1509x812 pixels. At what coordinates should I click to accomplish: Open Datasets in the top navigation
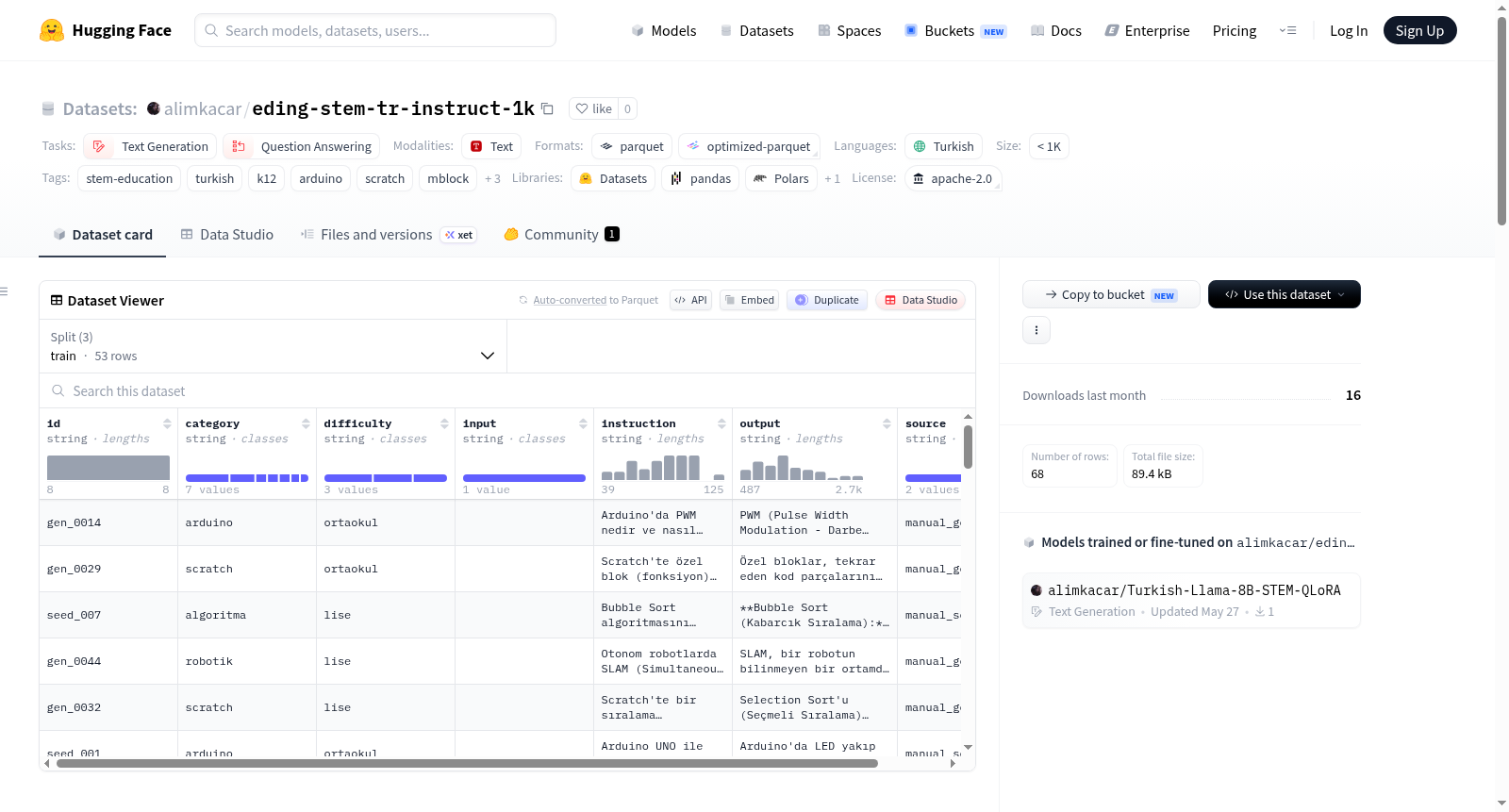click(x=756, y=30)
